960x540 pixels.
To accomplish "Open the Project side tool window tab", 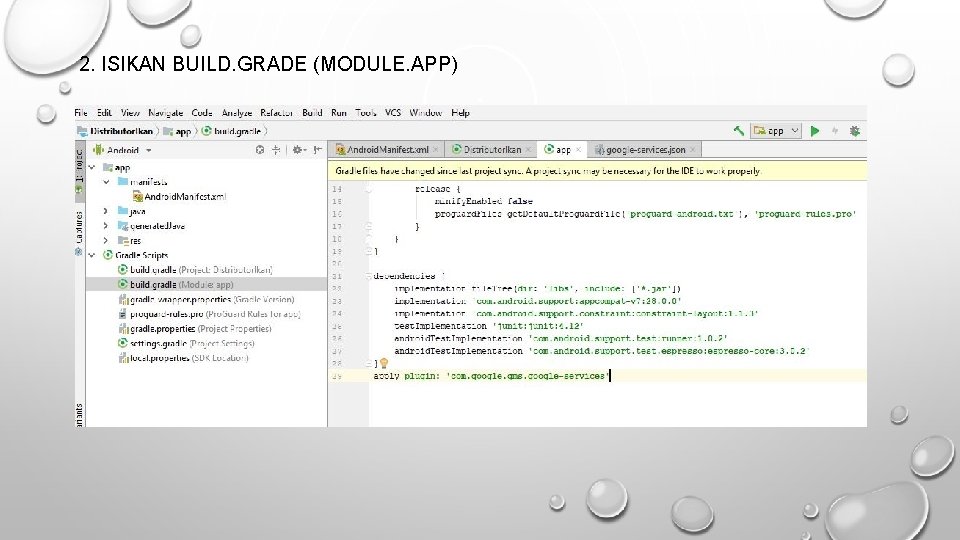I will (x=80, y=171).
